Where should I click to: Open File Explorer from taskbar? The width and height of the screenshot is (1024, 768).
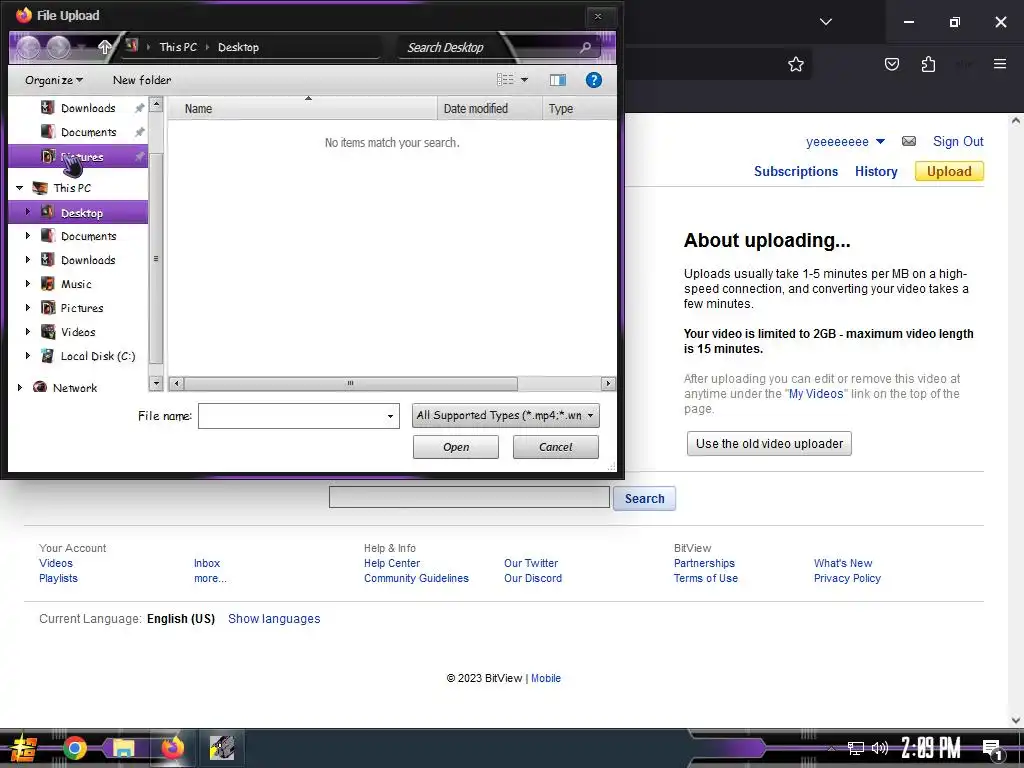123,748
